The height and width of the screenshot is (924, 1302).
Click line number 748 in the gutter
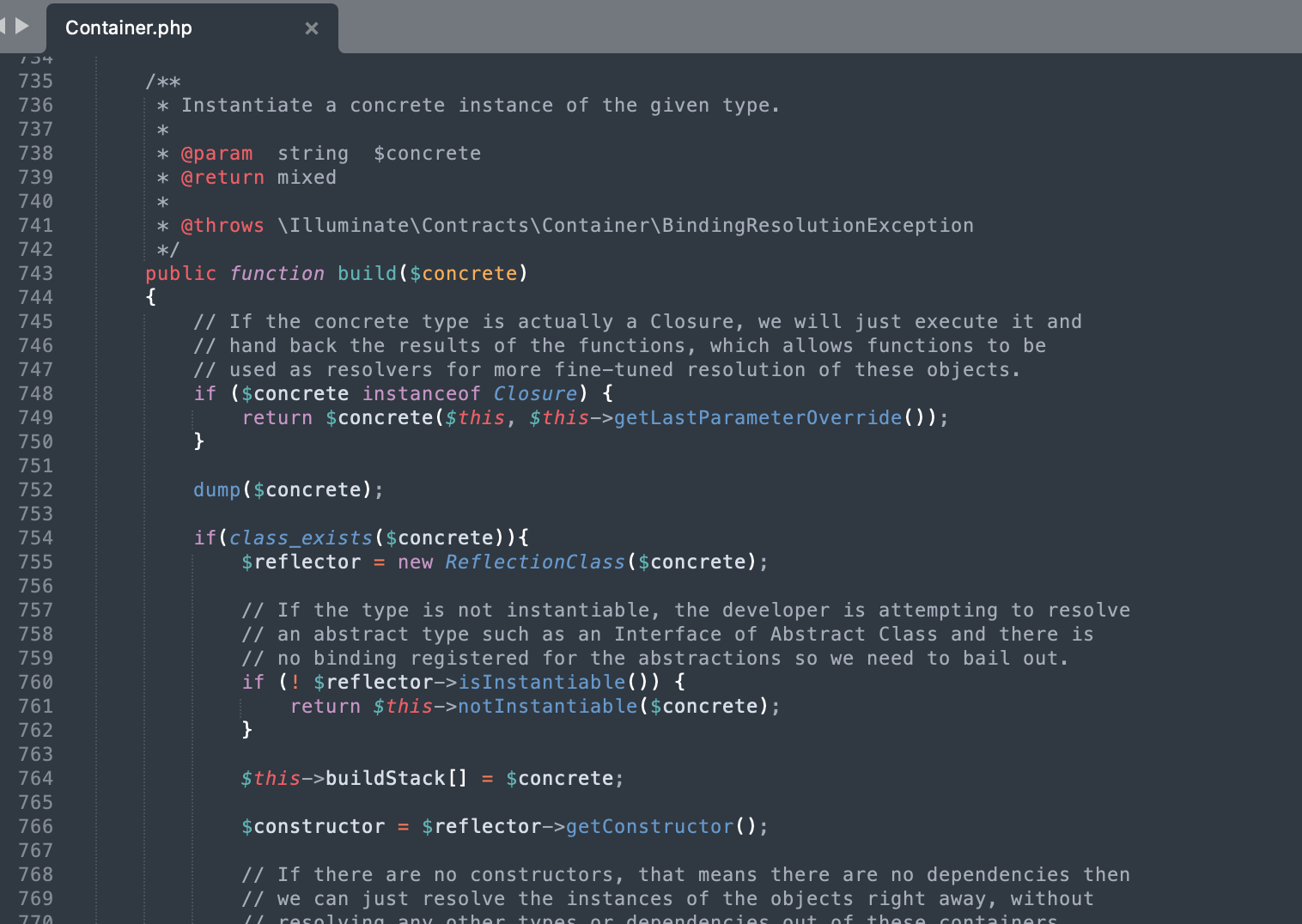pyautogui.click(x=35, y=393)
